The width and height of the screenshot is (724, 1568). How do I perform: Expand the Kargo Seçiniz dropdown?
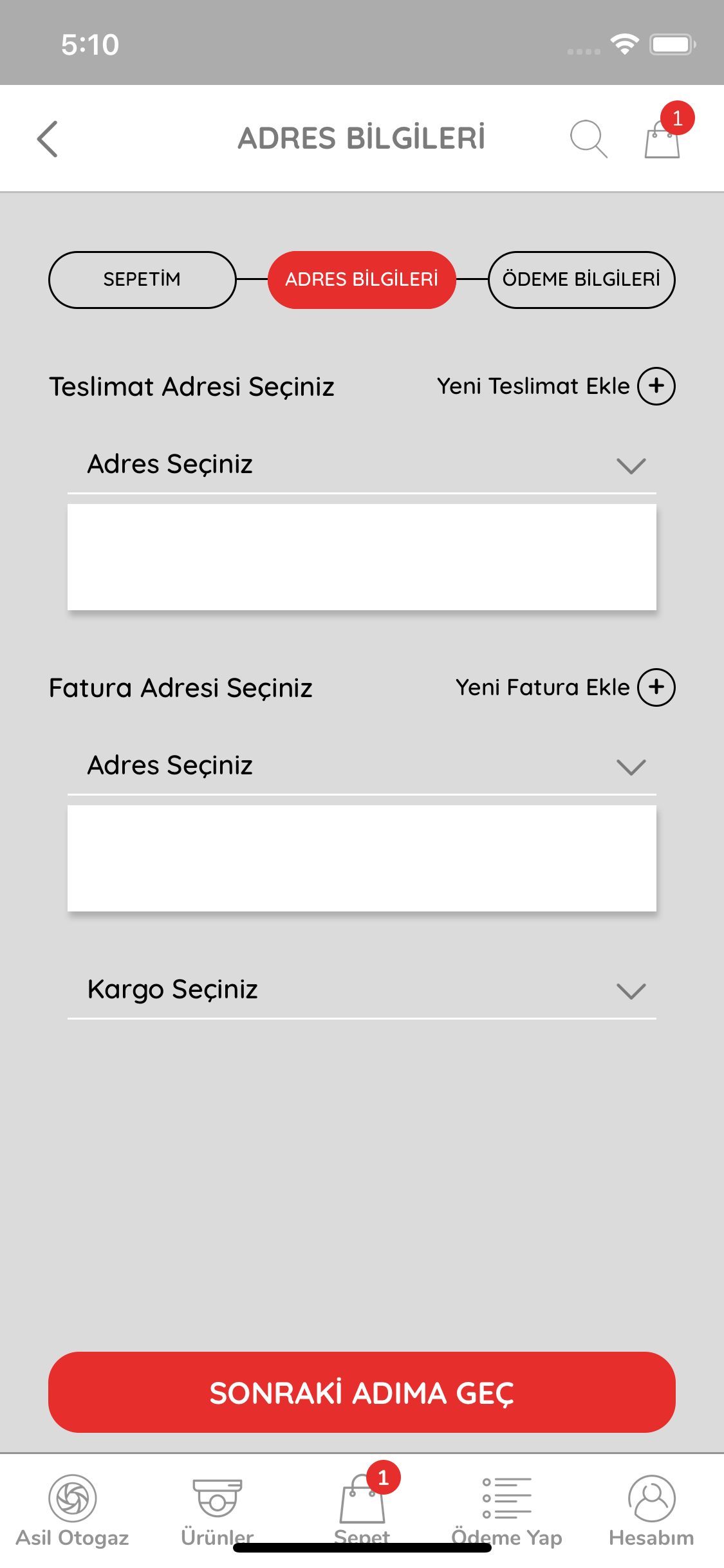click(362, 990)
